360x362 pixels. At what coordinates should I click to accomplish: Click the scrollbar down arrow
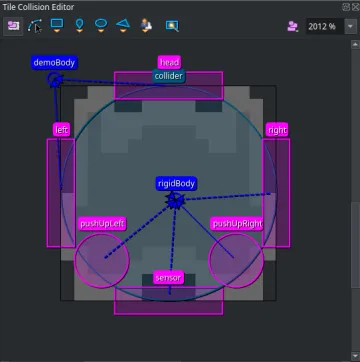click(x=355, y=356)
